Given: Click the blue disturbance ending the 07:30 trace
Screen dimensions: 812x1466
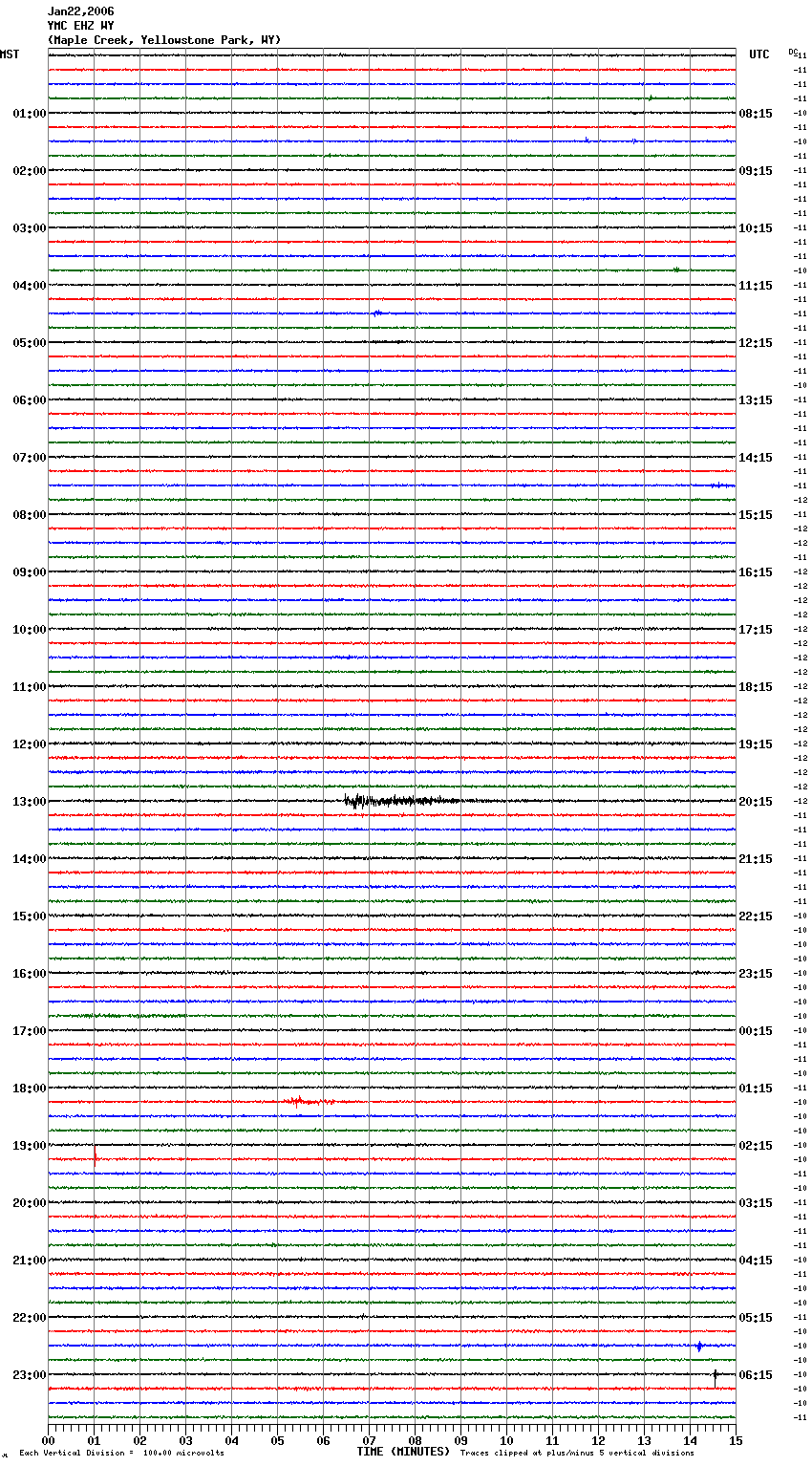Looking at the screenshot, I should (722, 485).
